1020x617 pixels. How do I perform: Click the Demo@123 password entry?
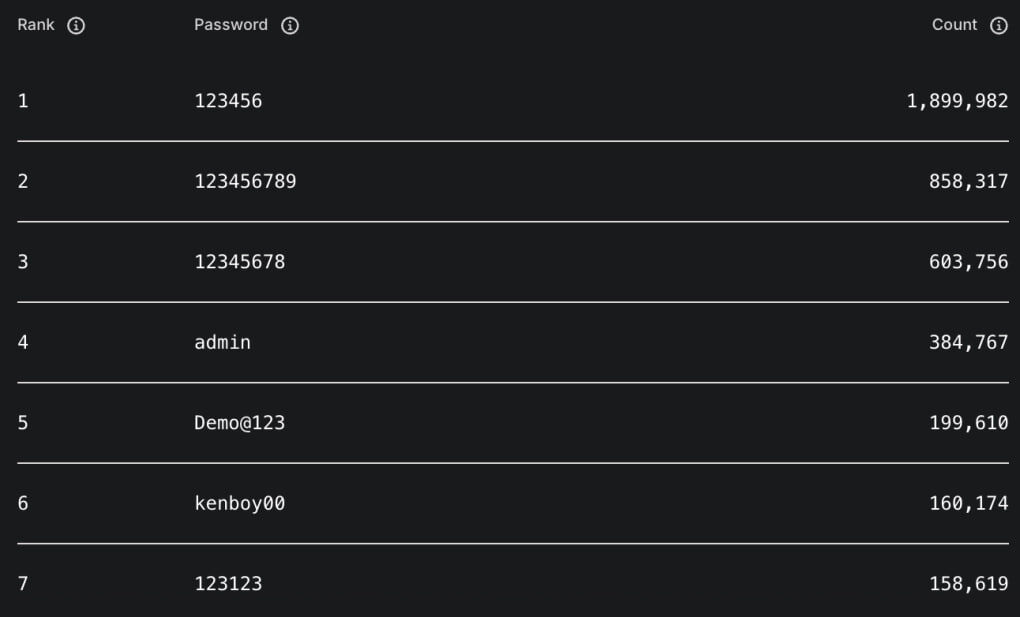coord(239,423)
